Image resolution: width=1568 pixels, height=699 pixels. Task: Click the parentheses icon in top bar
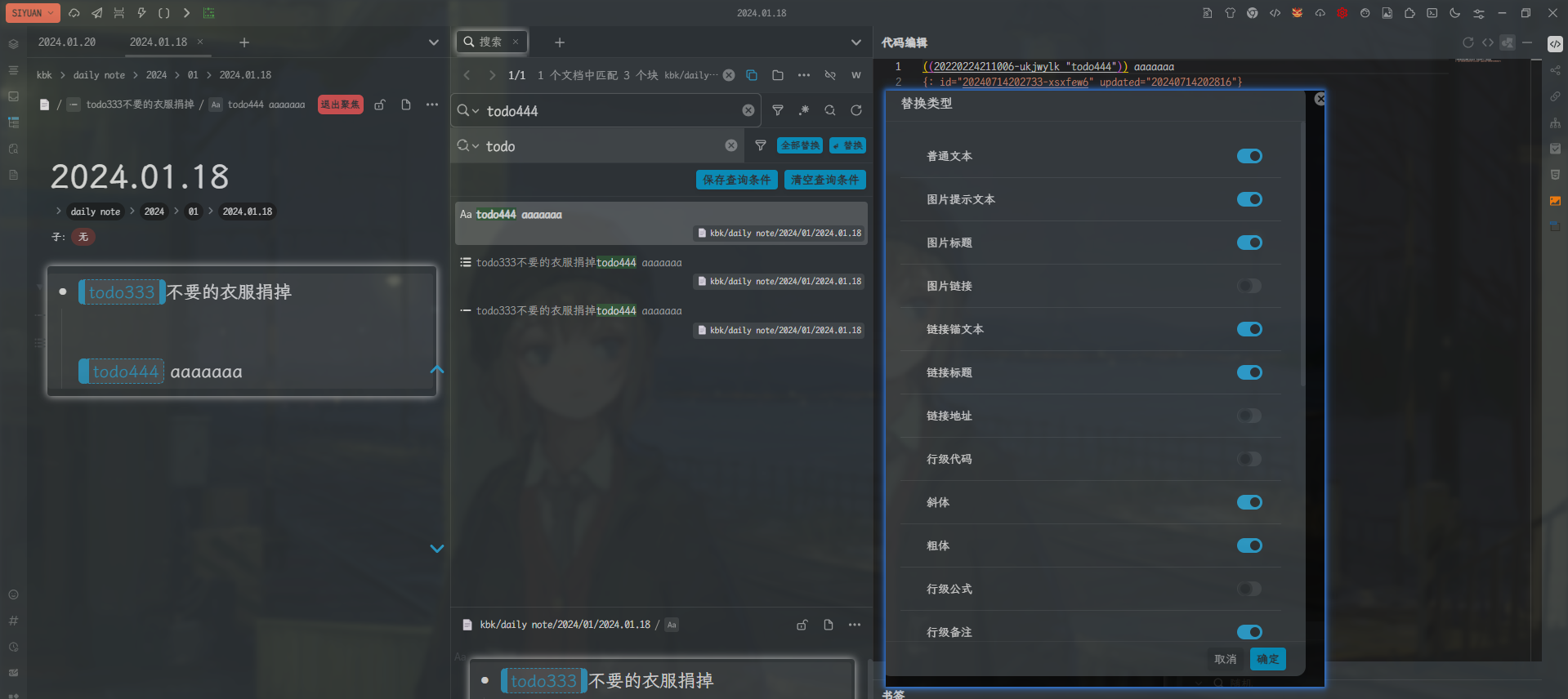tap(163, 13)
